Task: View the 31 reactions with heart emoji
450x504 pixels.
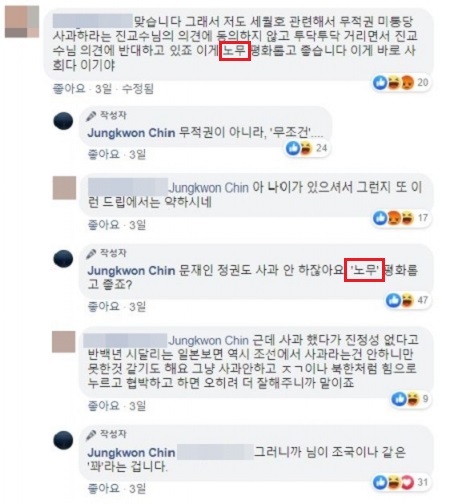Action: click(401, 482)
